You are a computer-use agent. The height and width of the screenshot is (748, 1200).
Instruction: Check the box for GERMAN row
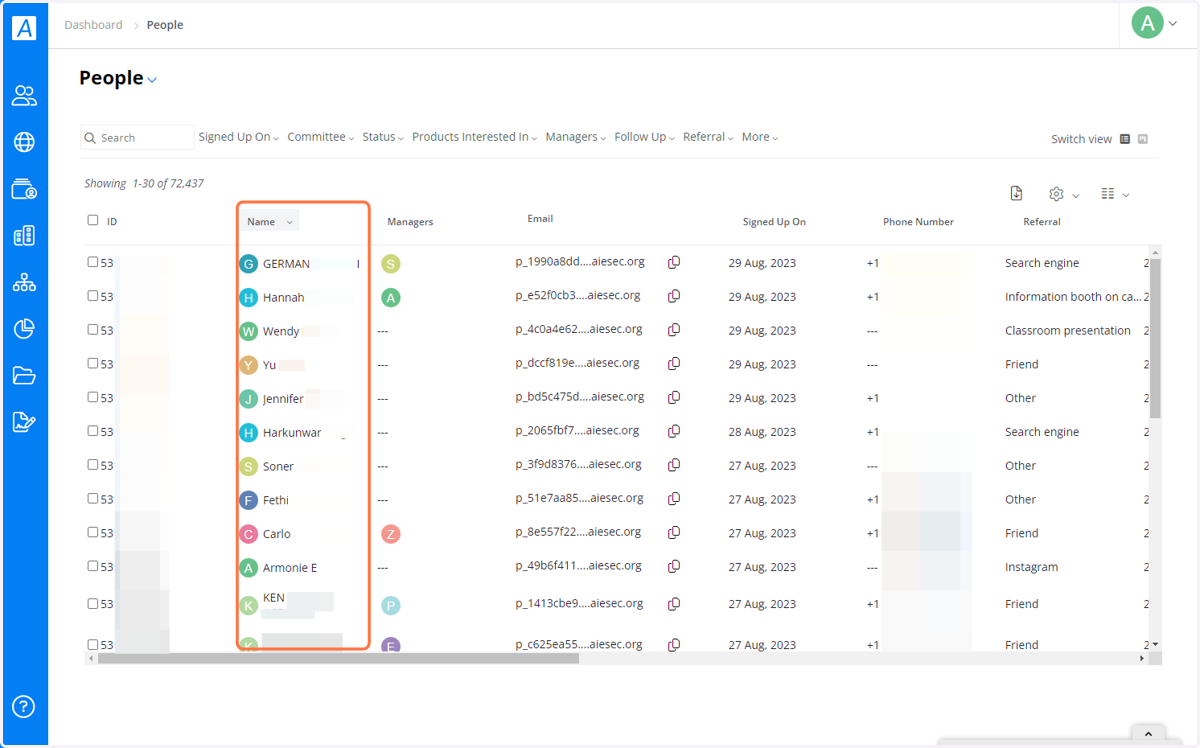(93, 262)
